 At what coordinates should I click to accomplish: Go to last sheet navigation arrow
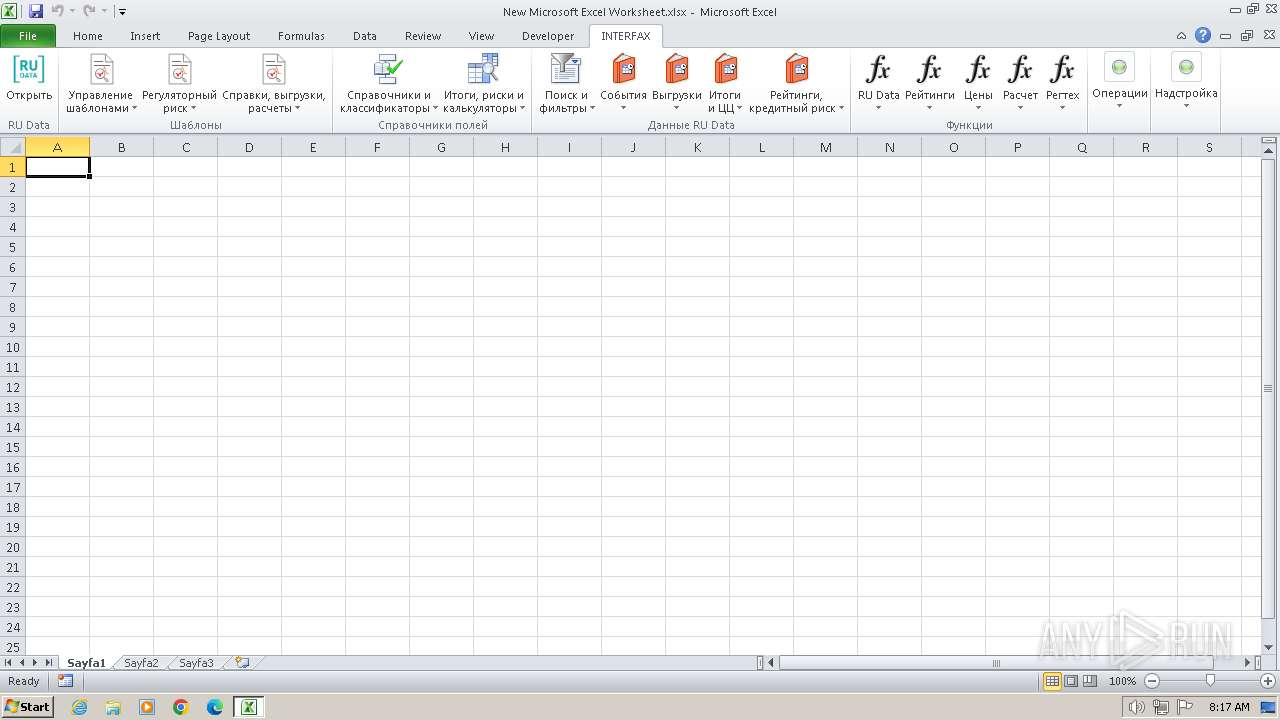click(x=48, y=663)
